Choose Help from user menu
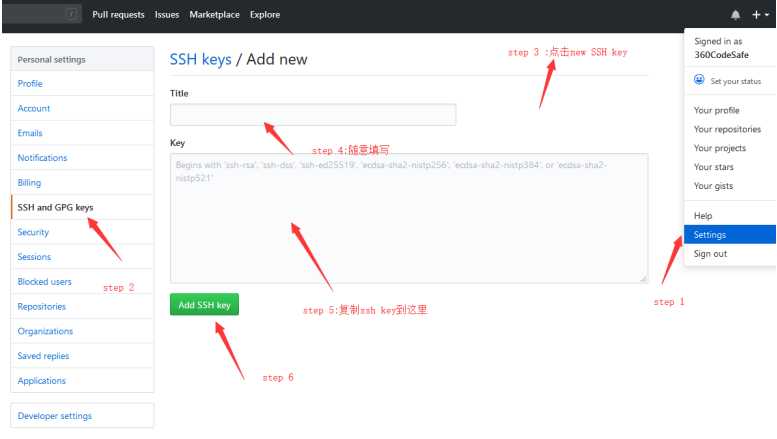777x439 pixels. (730, 216)
